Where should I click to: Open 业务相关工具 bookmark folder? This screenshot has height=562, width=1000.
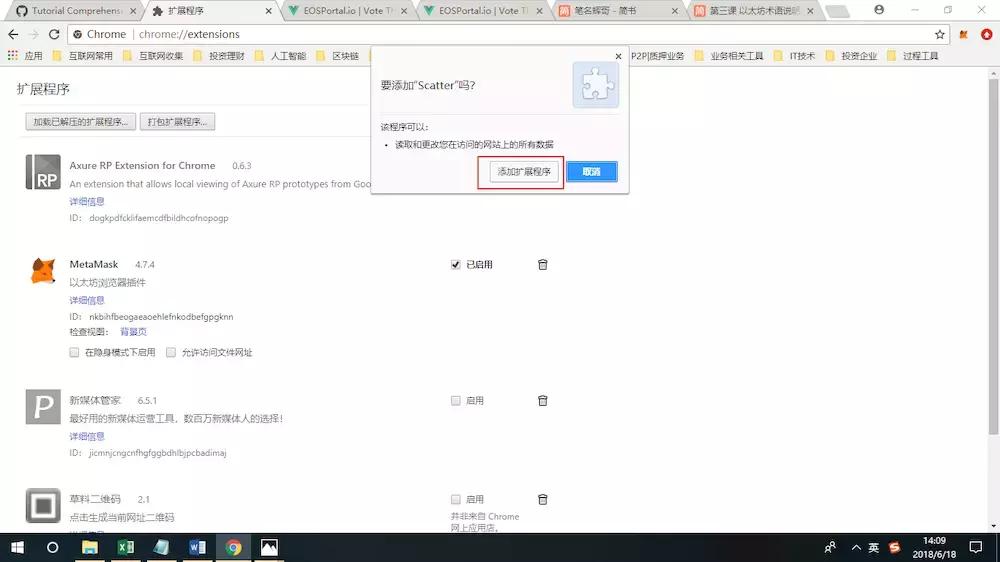coord(729,56)
